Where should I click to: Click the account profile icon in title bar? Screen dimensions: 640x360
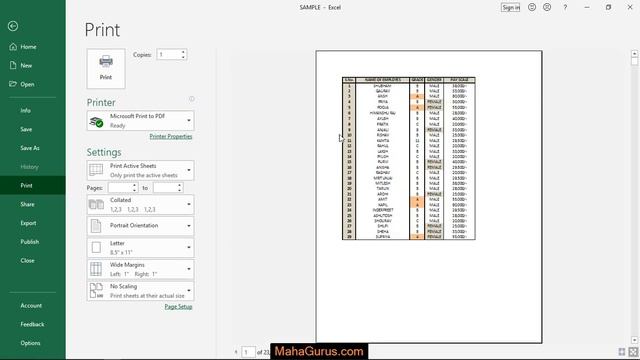(547, 7)
